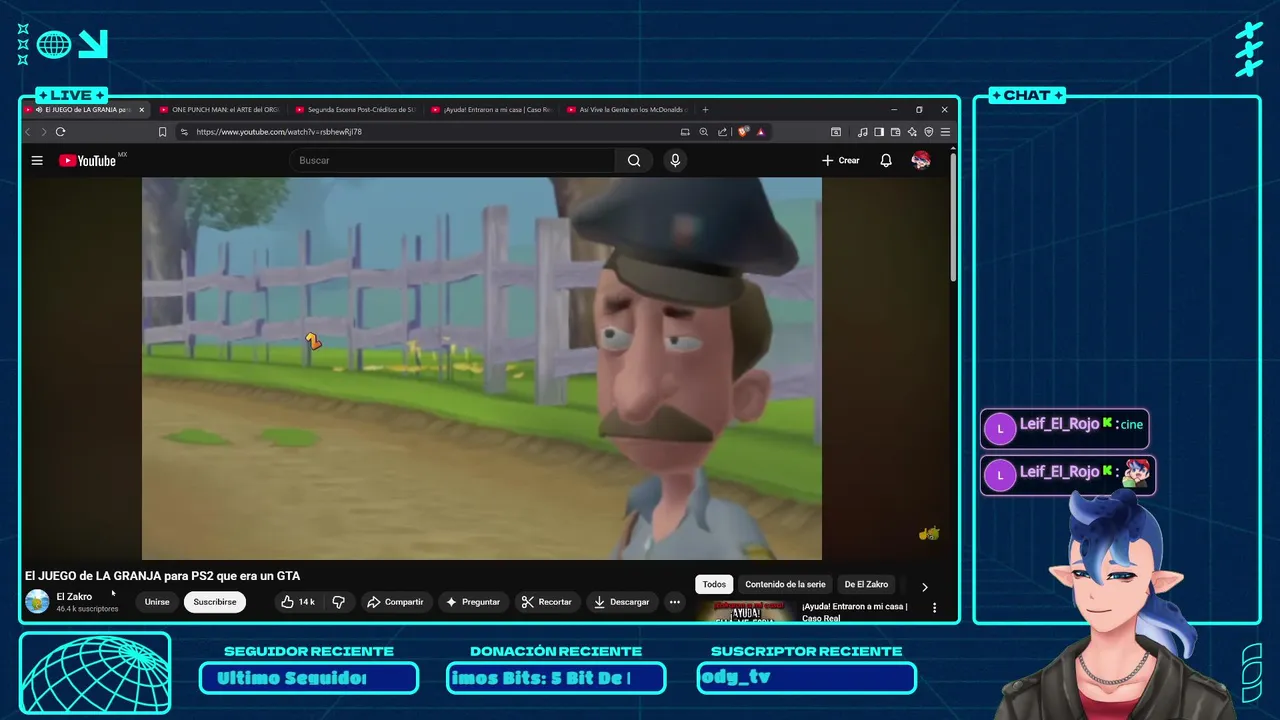1280x720 pixels.
Task: Open the account avatar menu on YouTube
Action: (921, 161)
